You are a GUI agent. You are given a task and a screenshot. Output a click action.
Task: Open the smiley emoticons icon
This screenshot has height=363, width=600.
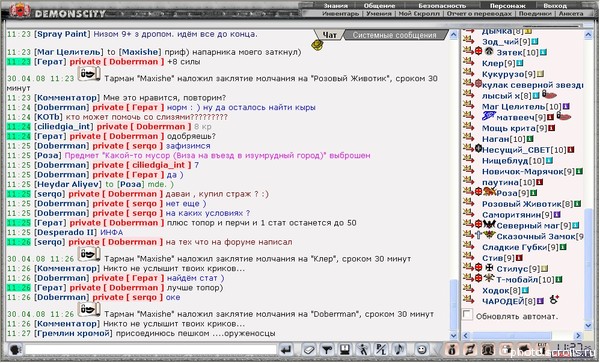tap(421, 350)
